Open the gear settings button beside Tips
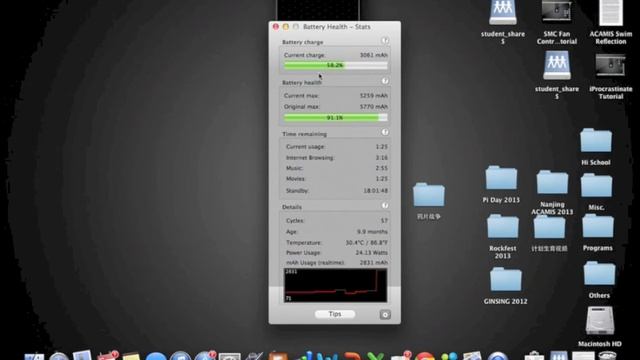This screenshot has width=640, height=360. coord(385,315)
